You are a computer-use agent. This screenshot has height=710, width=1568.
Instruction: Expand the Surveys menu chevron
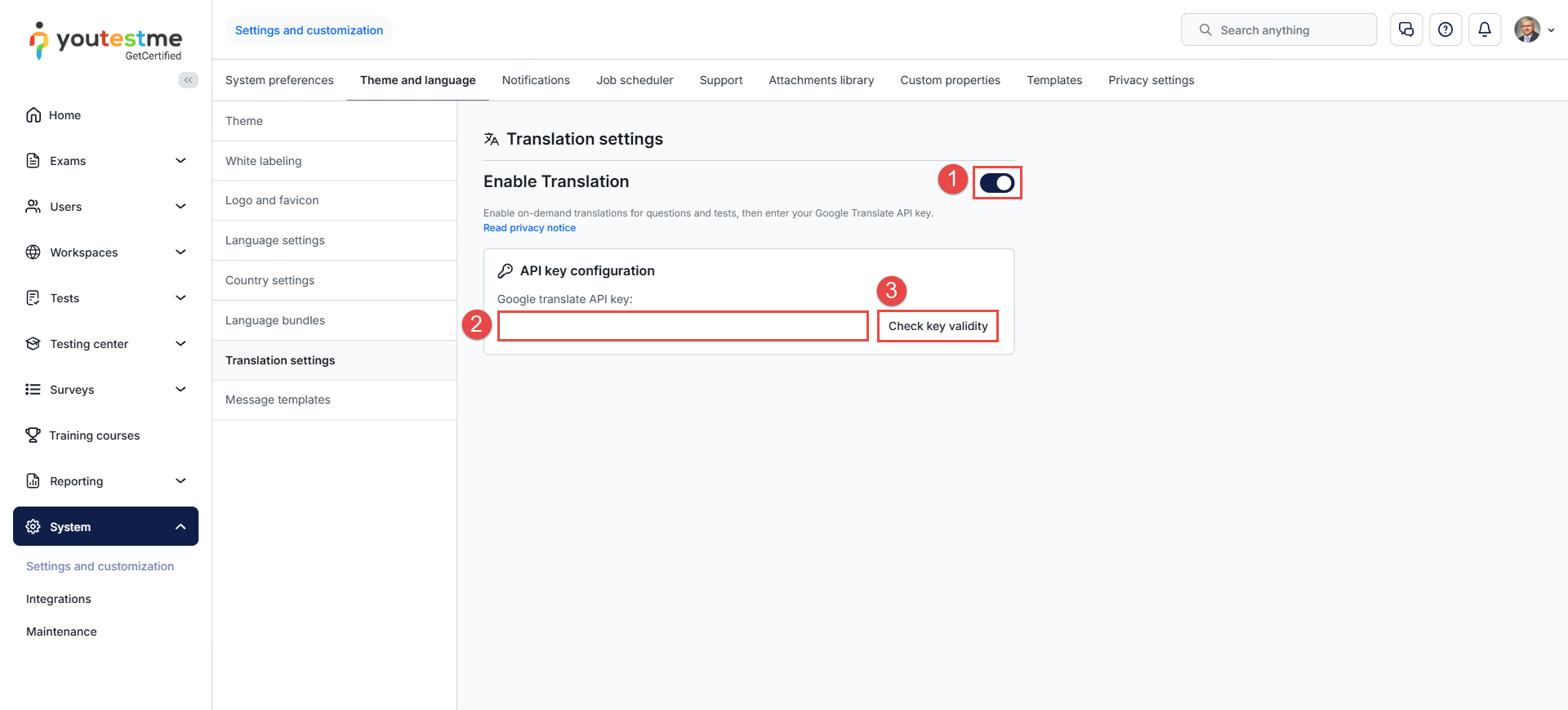click(180, 390)
